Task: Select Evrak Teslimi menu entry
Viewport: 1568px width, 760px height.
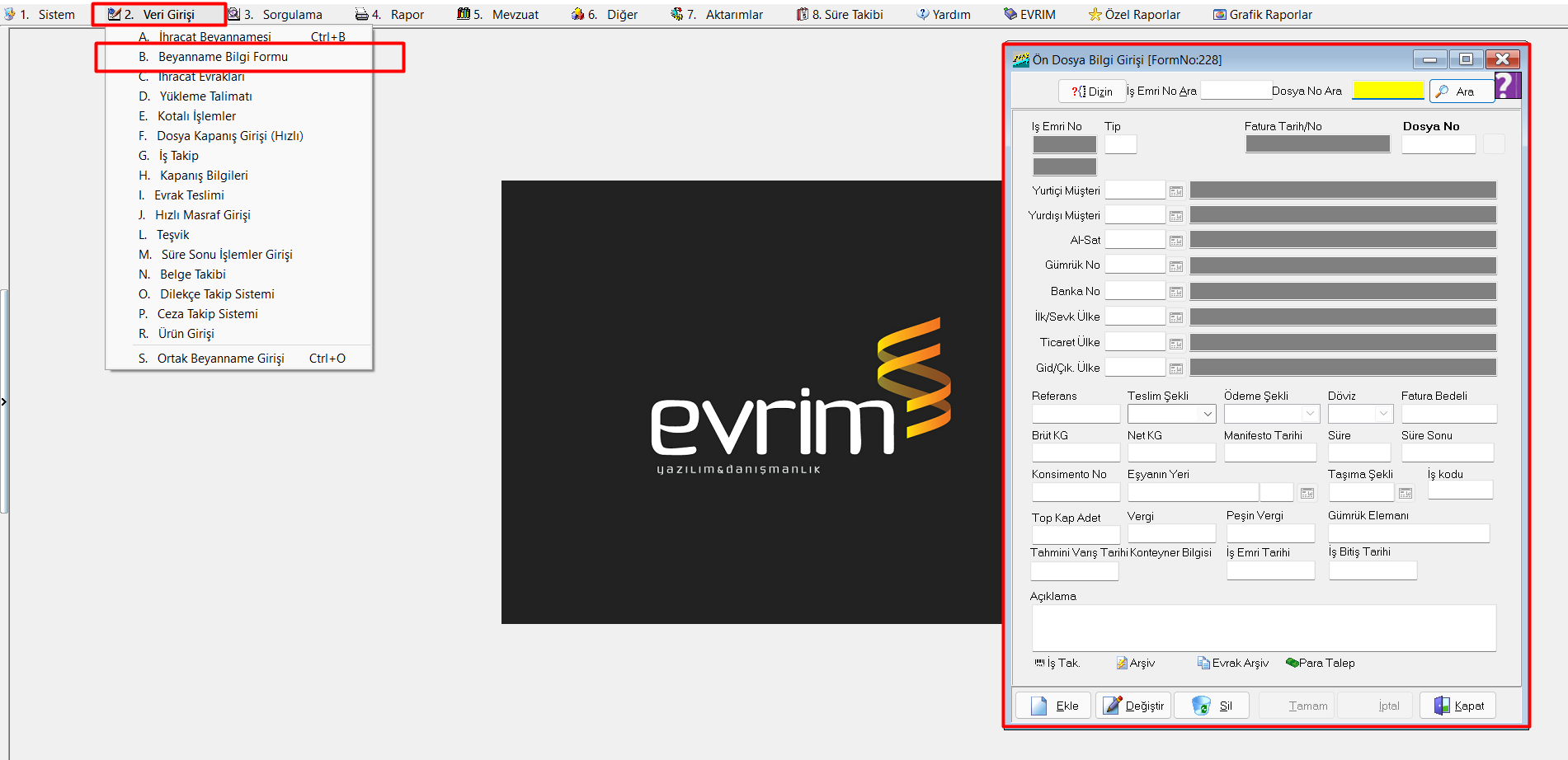Action: pos(239,195)
